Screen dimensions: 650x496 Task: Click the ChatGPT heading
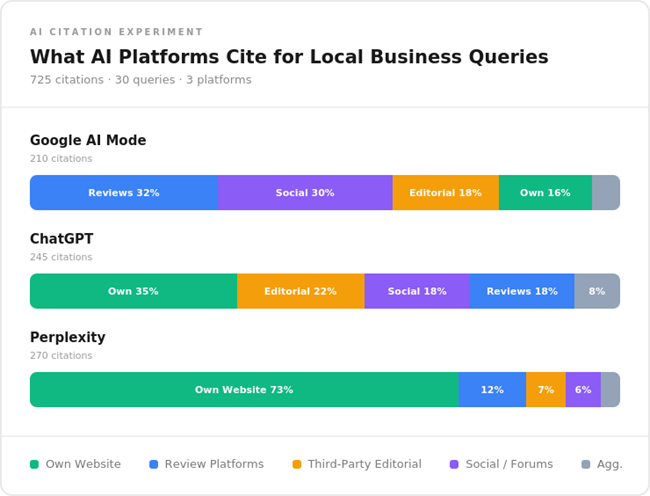(62, 239)
